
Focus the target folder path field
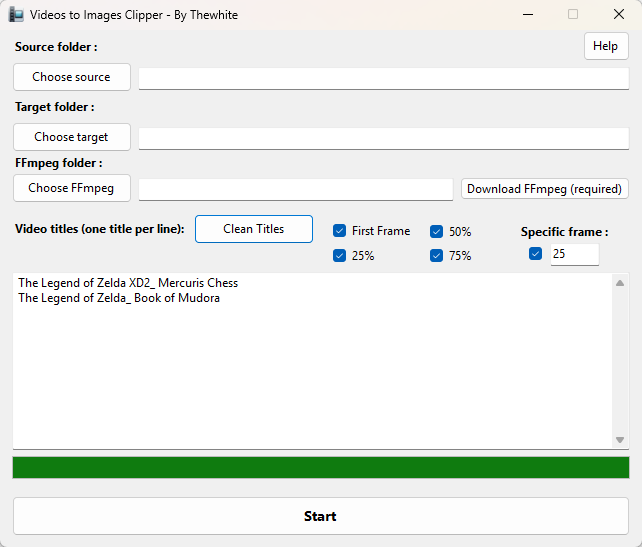click(383, 138)
